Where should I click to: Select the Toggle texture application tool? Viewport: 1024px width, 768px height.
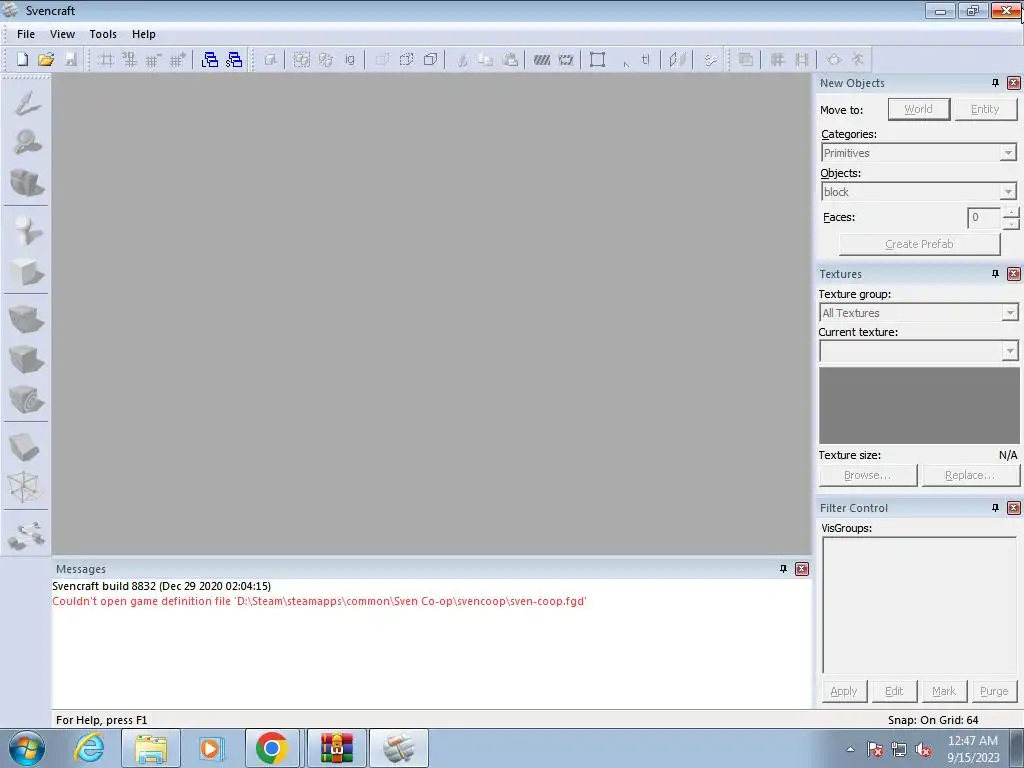coord(26,319)
